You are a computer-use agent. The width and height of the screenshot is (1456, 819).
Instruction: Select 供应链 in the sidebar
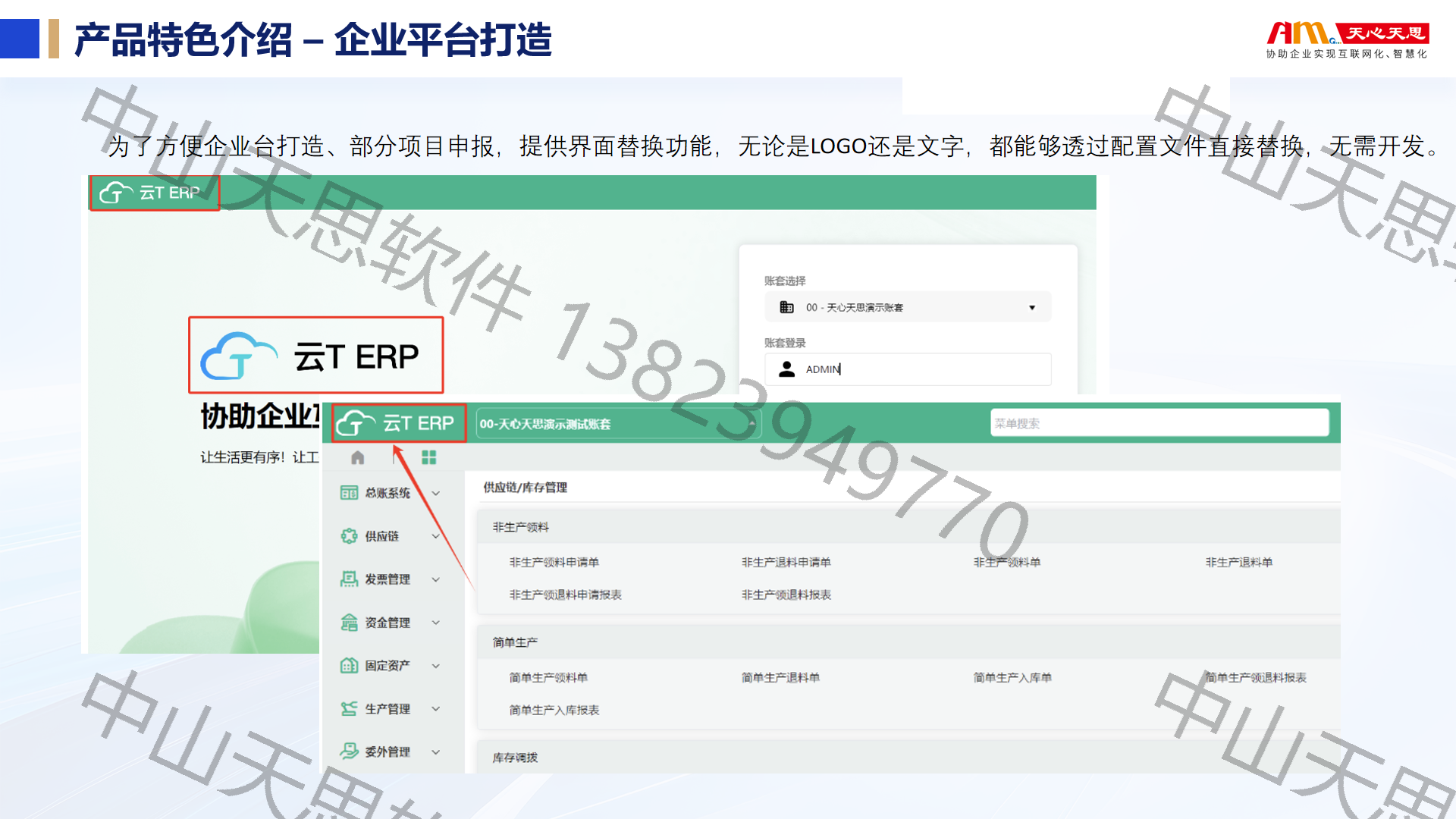tap(381, 536)
